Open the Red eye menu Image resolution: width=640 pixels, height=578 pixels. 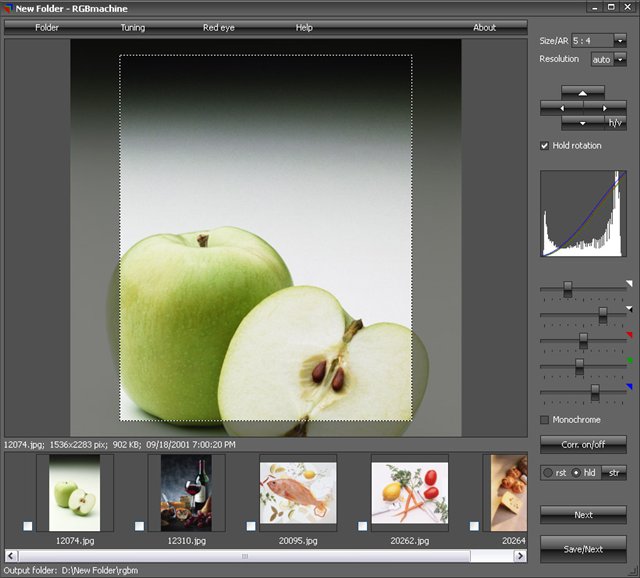(x=218, y=28)
